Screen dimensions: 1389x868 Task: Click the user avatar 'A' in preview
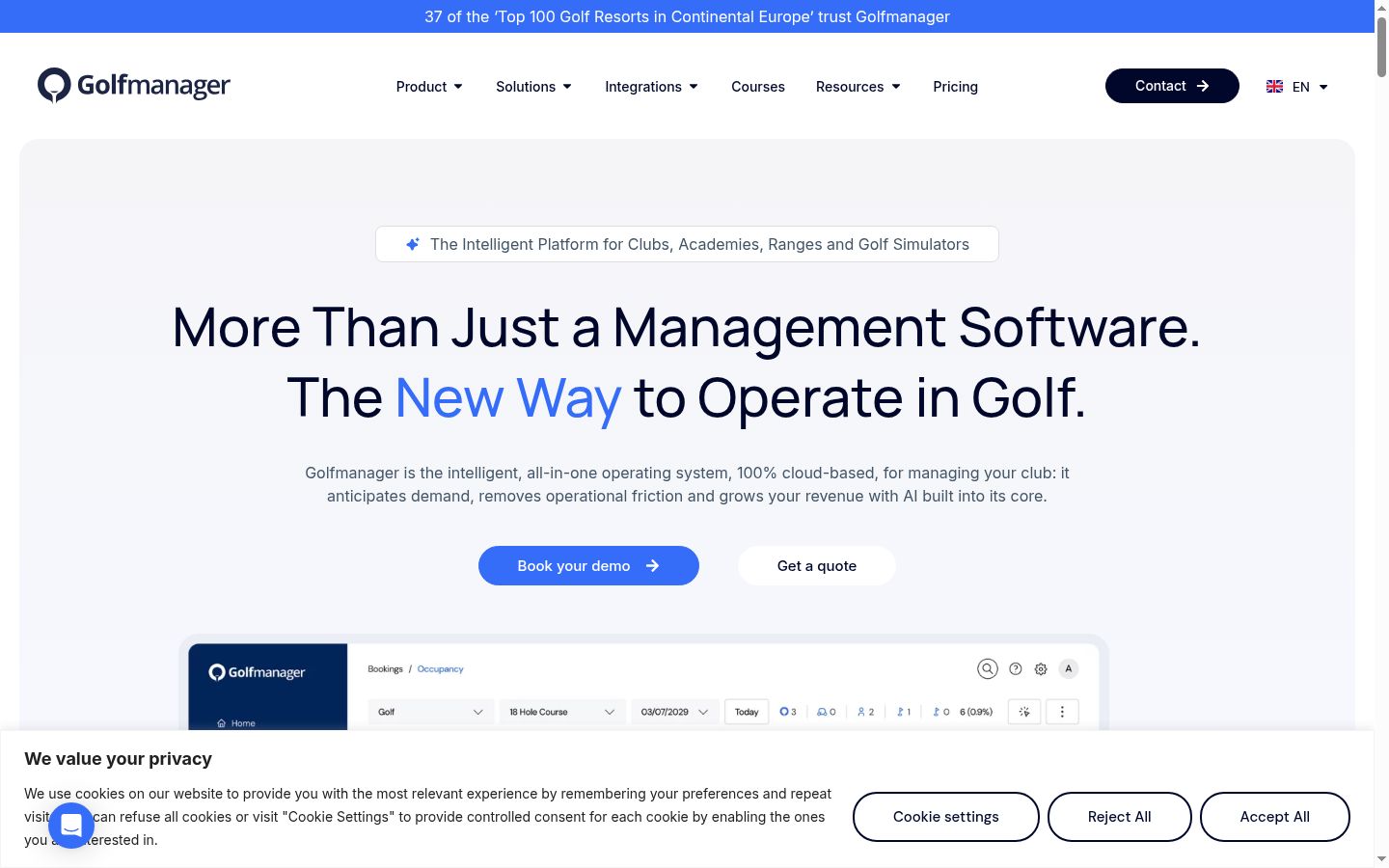click(1069, 668)
